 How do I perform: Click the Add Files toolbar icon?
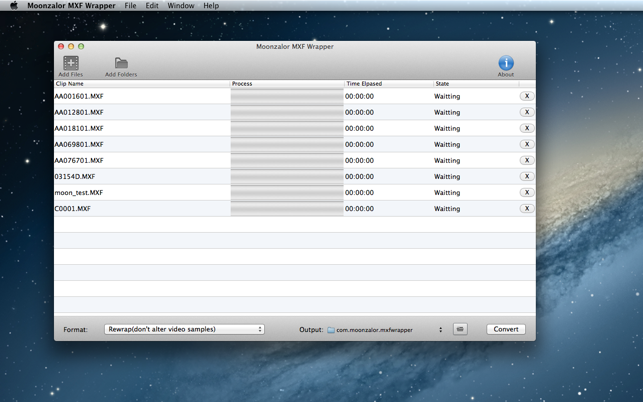(71, 63)
